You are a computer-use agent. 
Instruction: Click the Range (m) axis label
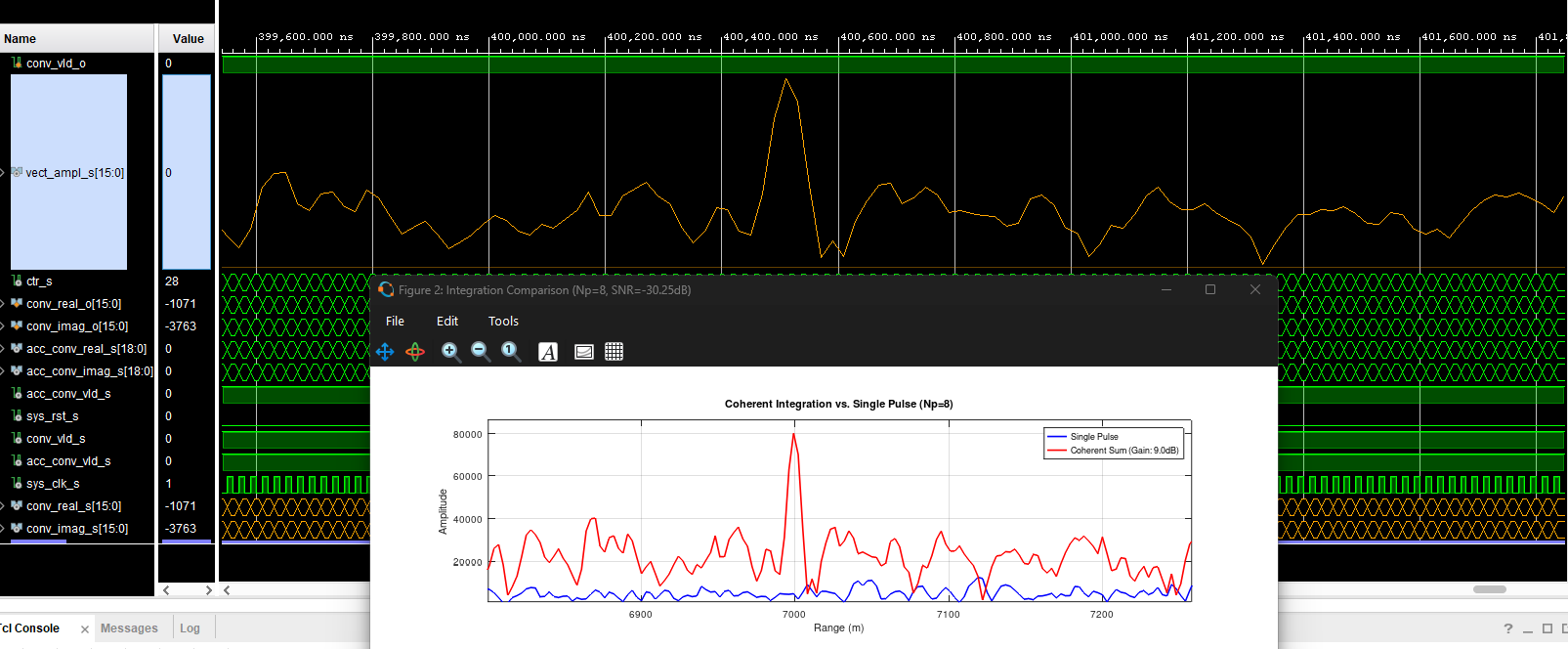(838, 627)
